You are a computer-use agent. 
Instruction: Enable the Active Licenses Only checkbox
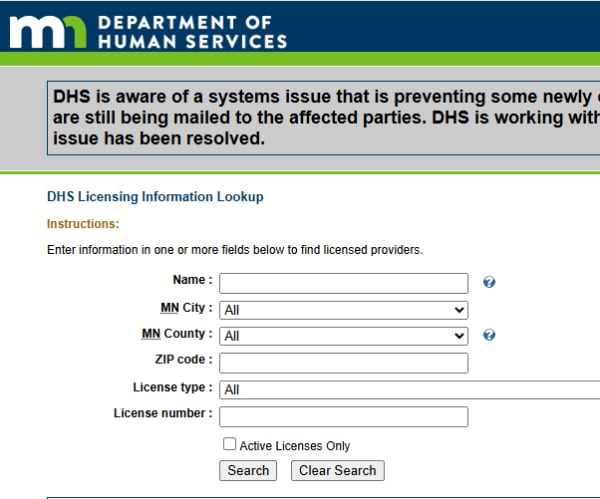point(230,444)
